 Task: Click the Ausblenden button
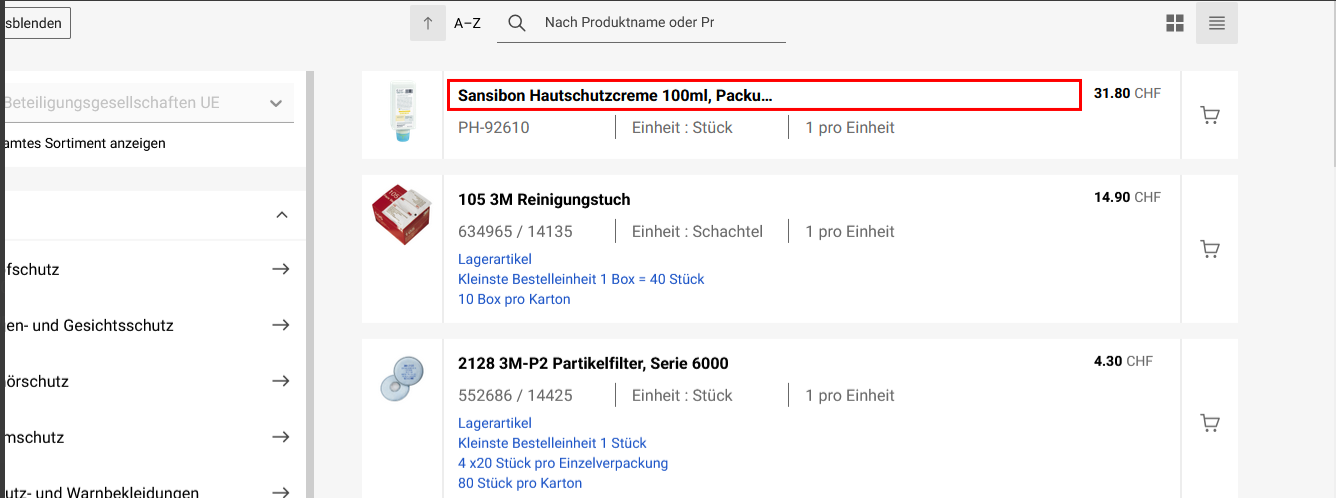coord(34,22)
